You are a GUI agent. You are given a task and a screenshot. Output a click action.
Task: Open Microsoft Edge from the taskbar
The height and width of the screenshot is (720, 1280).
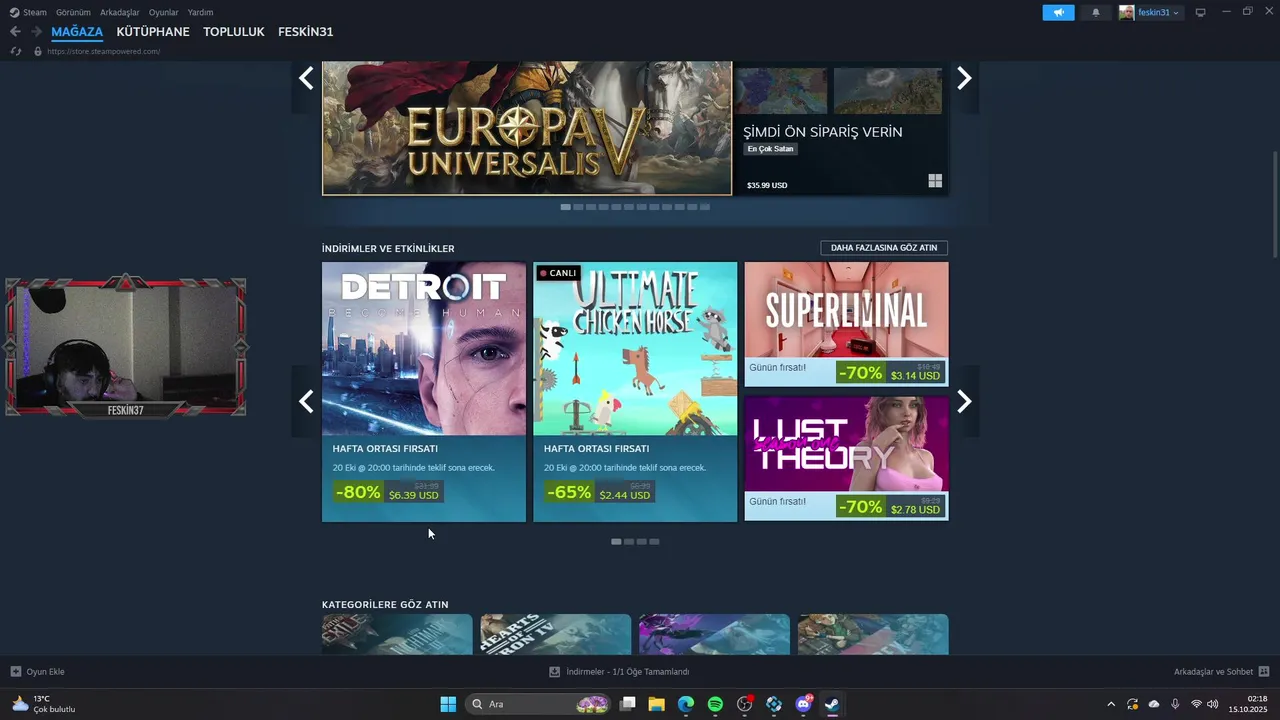coord(686,704)
